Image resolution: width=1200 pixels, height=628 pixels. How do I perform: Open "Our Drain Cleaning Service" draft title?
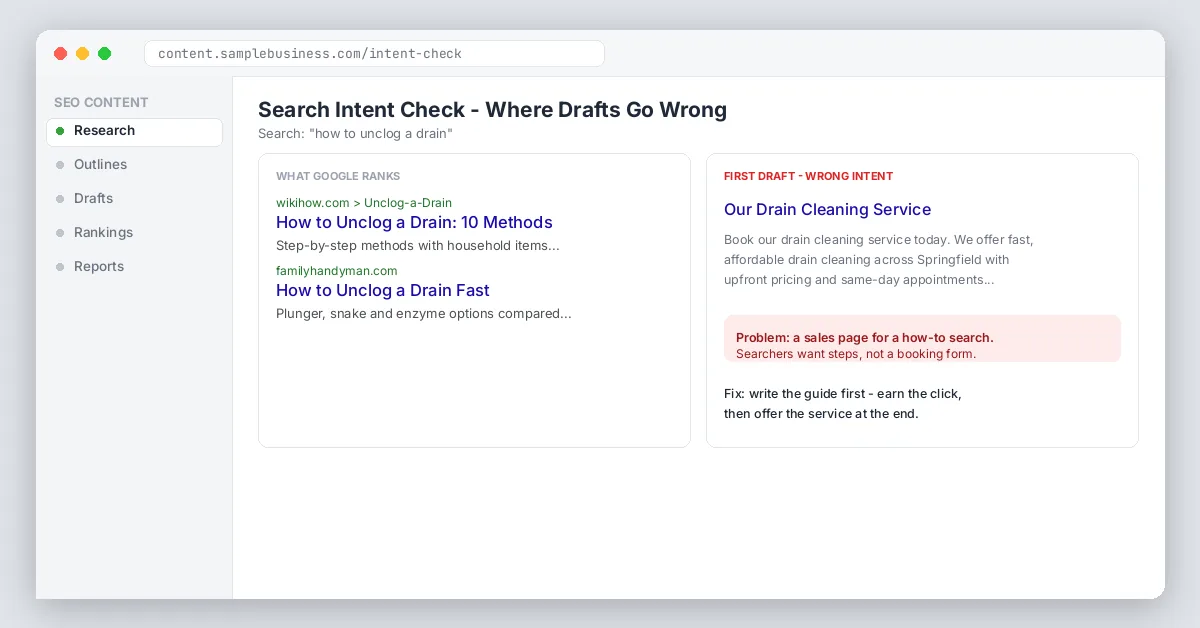click(827, 209)
